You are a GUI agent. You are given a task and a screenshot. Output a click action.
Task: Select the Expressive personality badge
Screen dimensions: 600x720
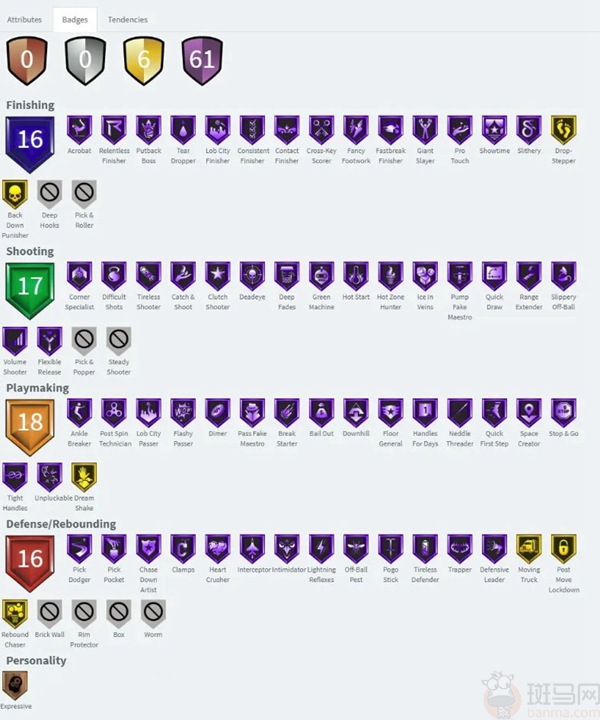pos(15,686)
